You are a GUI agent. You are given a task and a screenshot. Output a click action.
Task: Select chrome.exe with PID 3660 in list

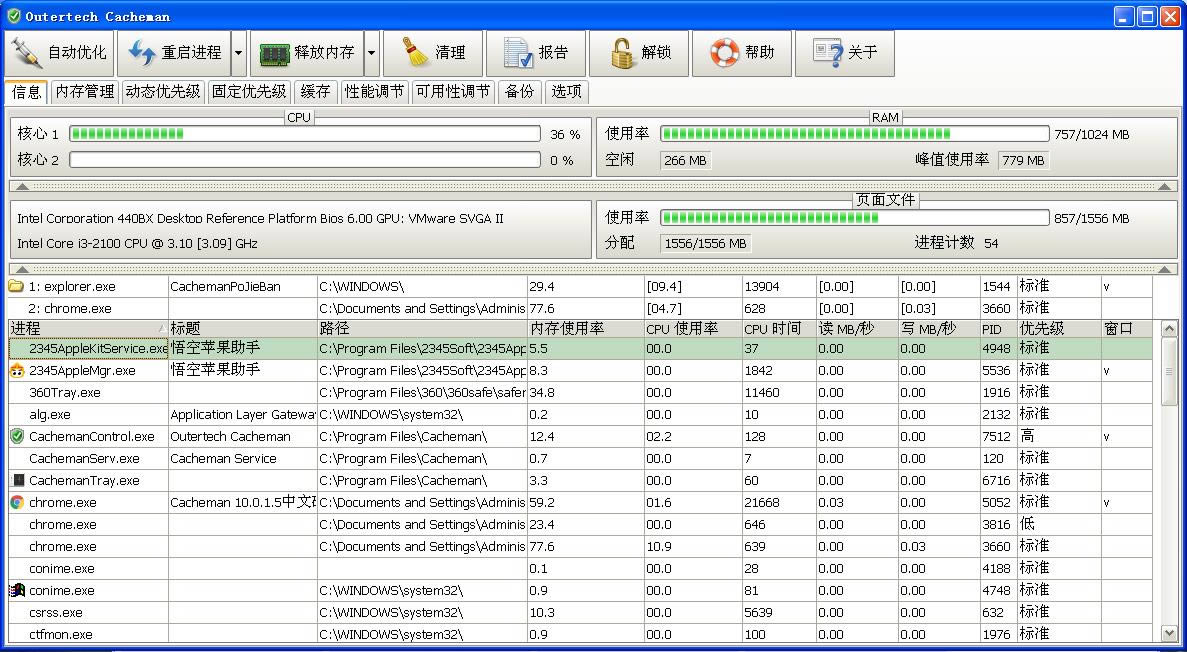click(581, 546)
